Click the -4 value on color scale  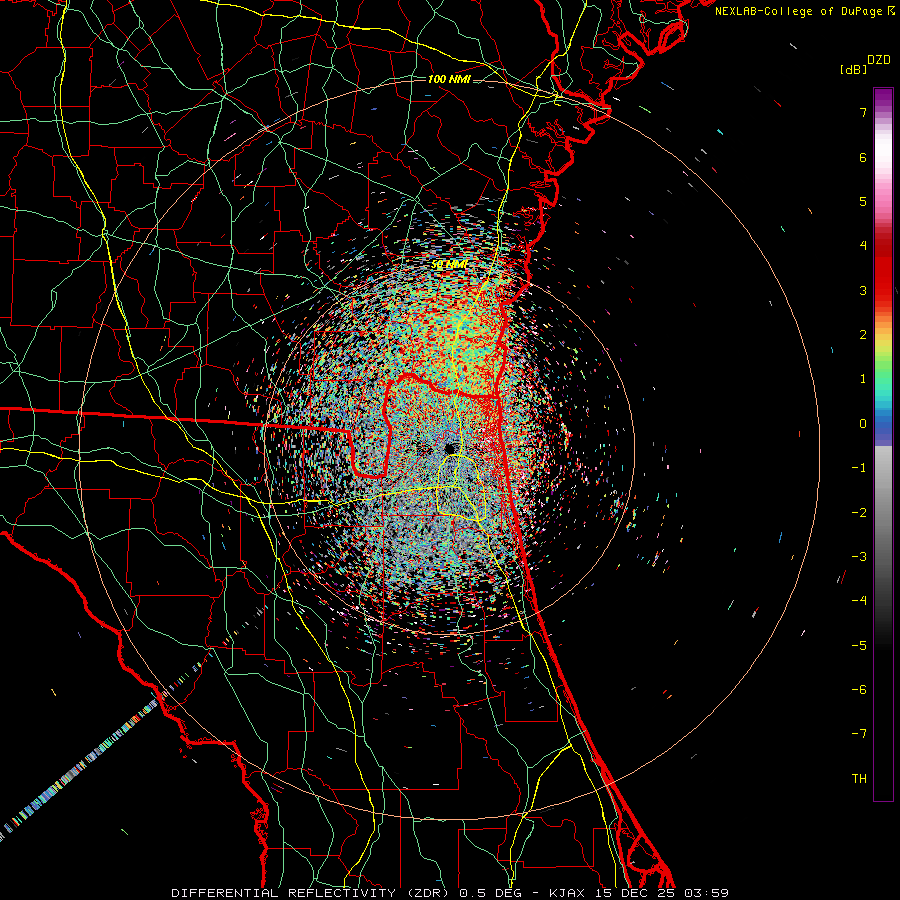pos(859,601)
